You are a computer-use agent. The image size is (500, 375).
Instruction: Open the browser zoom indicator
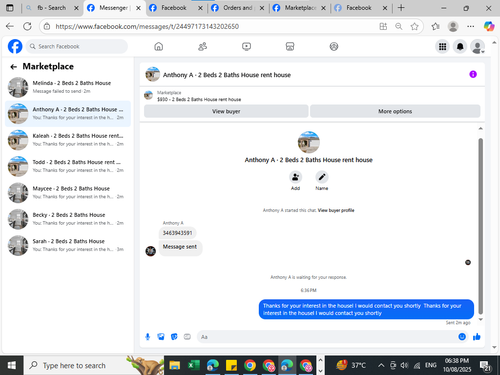[x=399, y=26]
